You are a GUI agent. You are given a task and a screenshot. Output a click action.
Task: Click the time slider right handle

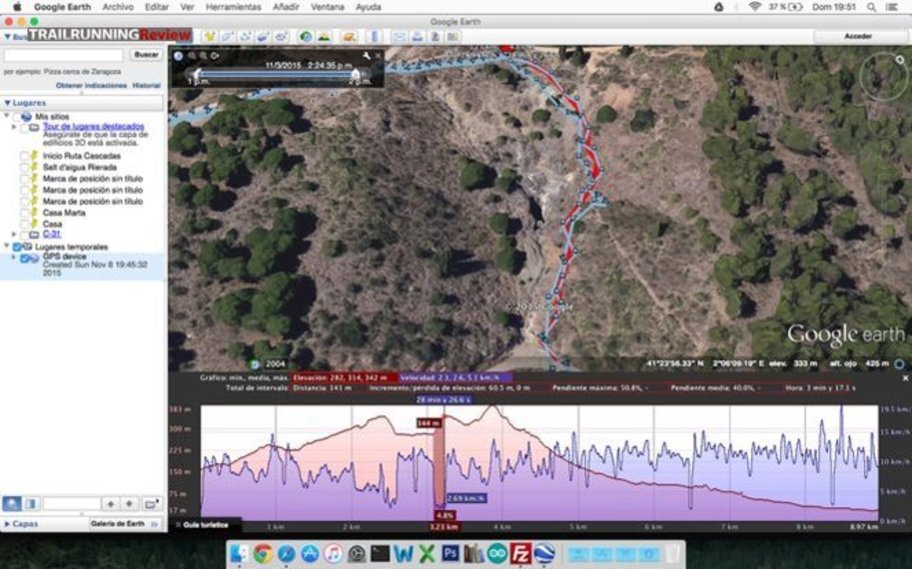[x=355, y=74]
